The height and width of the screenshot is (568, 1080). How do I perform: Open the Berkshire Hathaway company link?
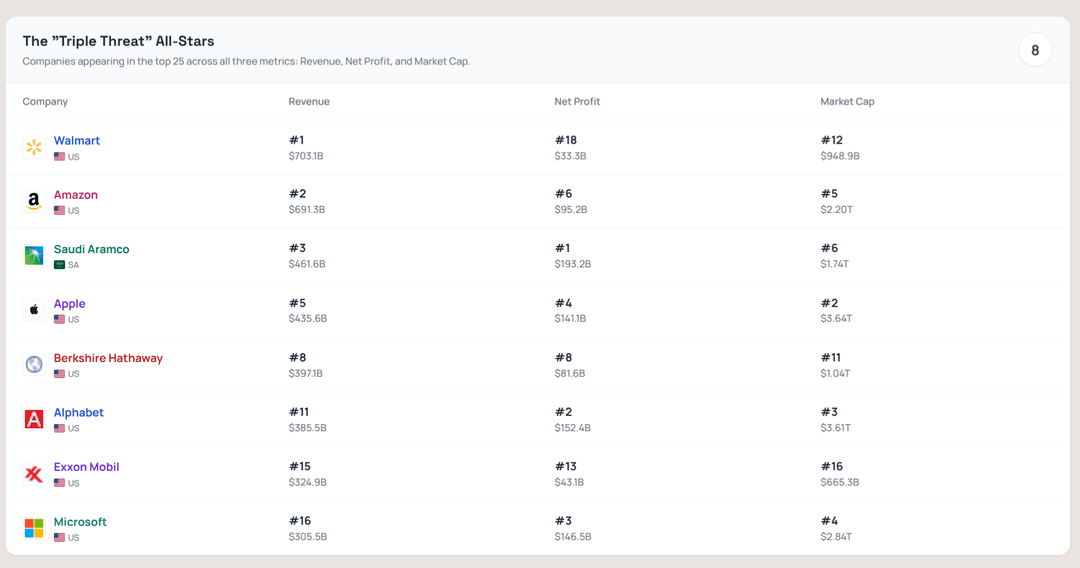(x=108, y=358)
